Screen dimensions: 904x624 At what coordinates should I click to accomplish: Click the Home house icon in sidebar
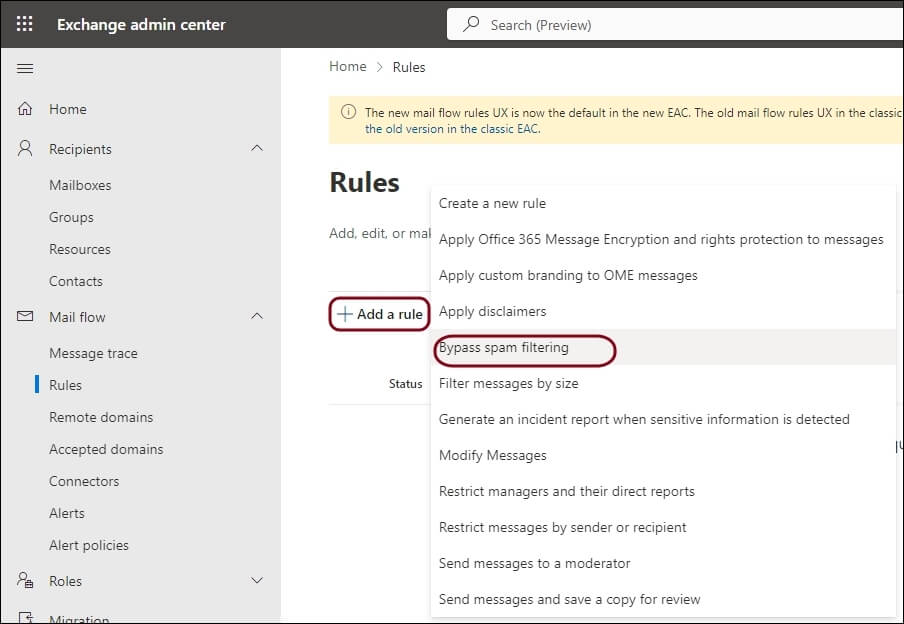click(25, 108)
